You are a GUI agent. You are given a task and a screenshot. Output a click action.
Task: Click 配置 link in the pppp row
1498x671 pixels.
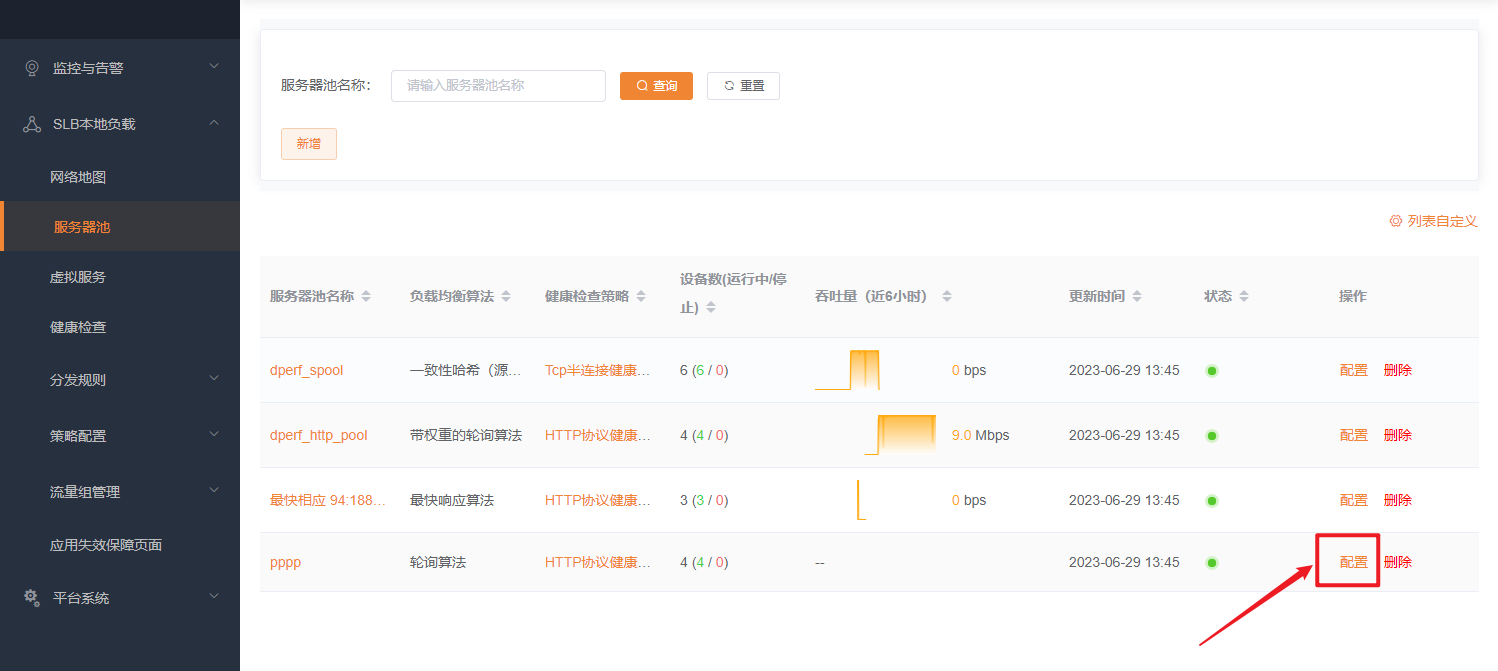tap(1353, 562)
